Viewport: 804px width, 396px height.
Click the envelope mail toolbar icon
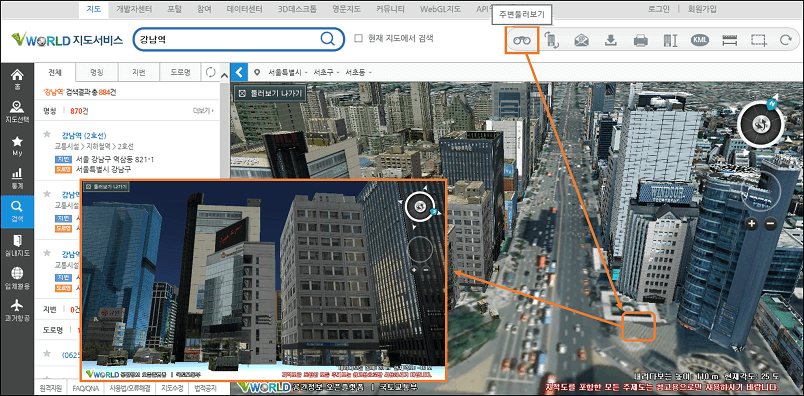[581, 41]
